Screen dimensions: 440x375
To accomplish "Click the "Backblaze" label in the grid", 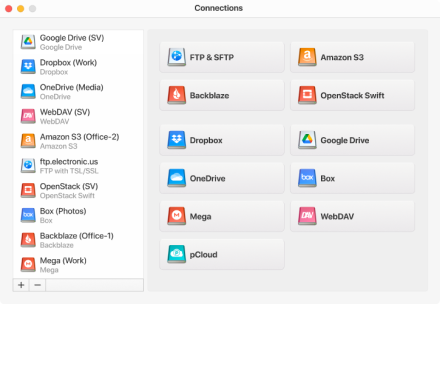I will 209,96.
